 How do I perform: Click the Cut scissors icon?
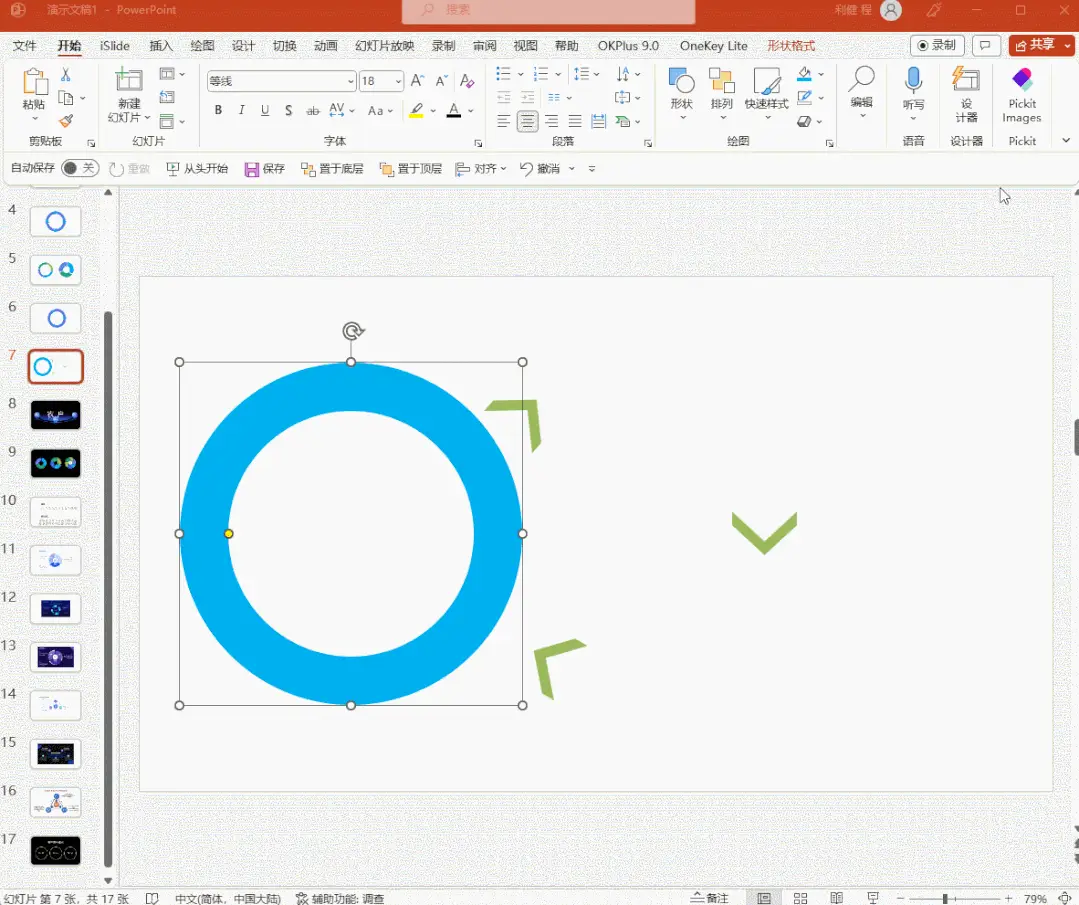(x=66, y=75)
